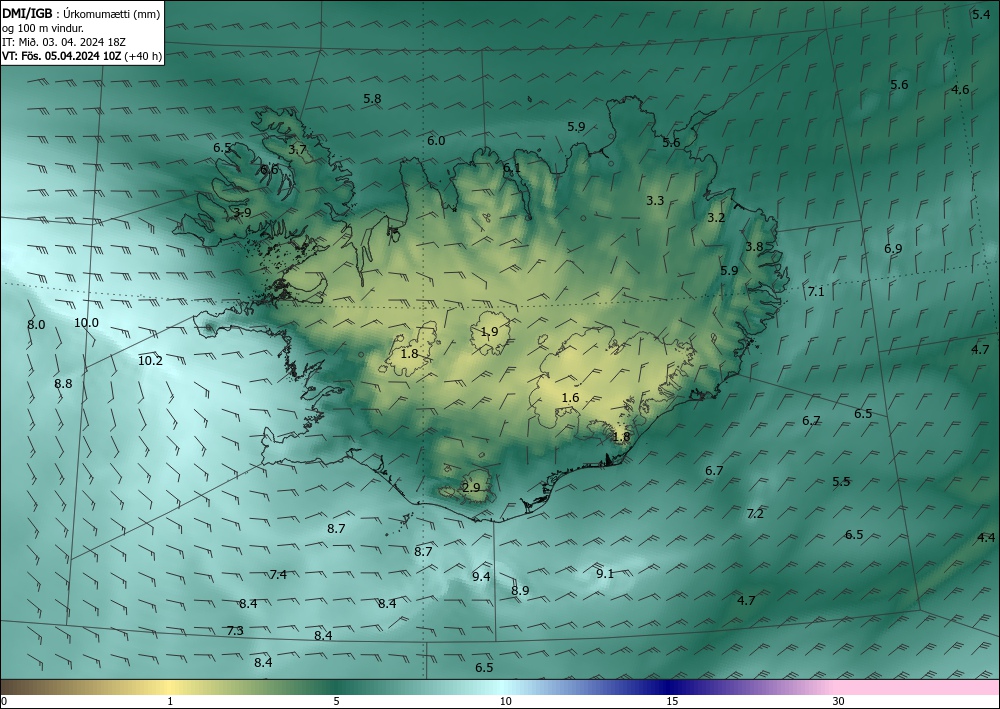Click the 5.5 value
1000x709 pixels.
(x=842, y=482)
